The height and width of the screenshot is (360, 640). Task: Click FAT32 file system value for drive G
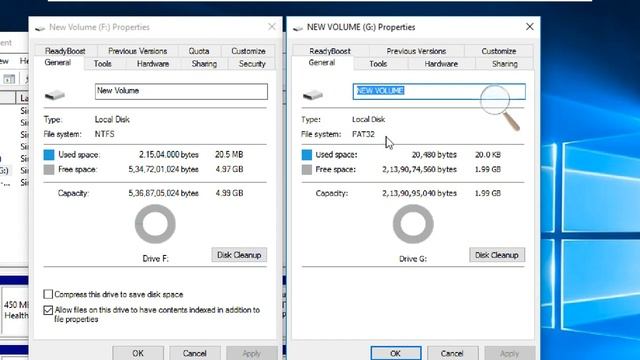click(x=363, y=134)
